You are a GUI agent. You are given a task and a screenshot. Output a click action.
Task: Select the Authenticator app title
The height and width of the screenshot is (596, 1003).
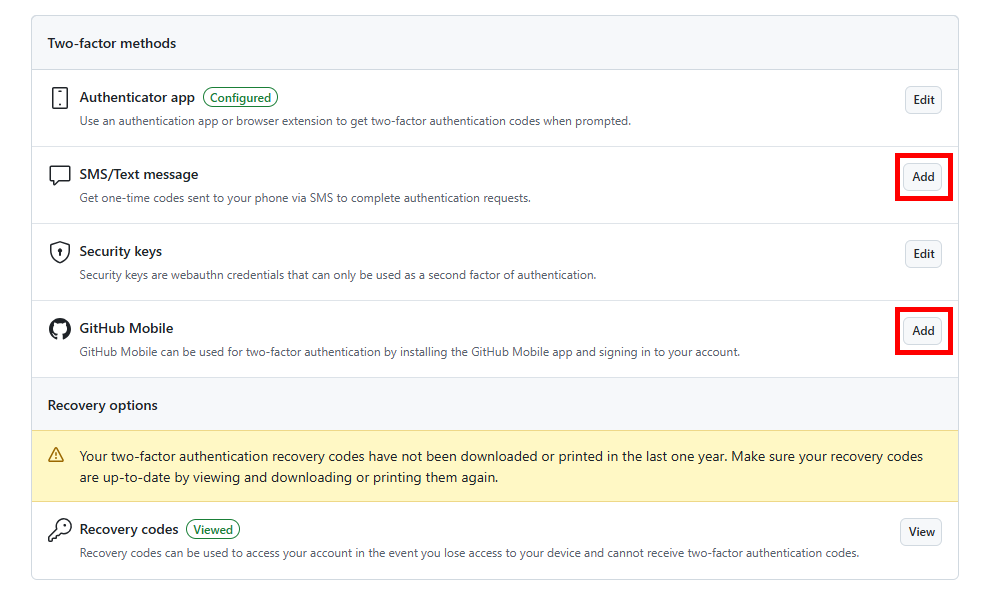(x=137, y=98)
